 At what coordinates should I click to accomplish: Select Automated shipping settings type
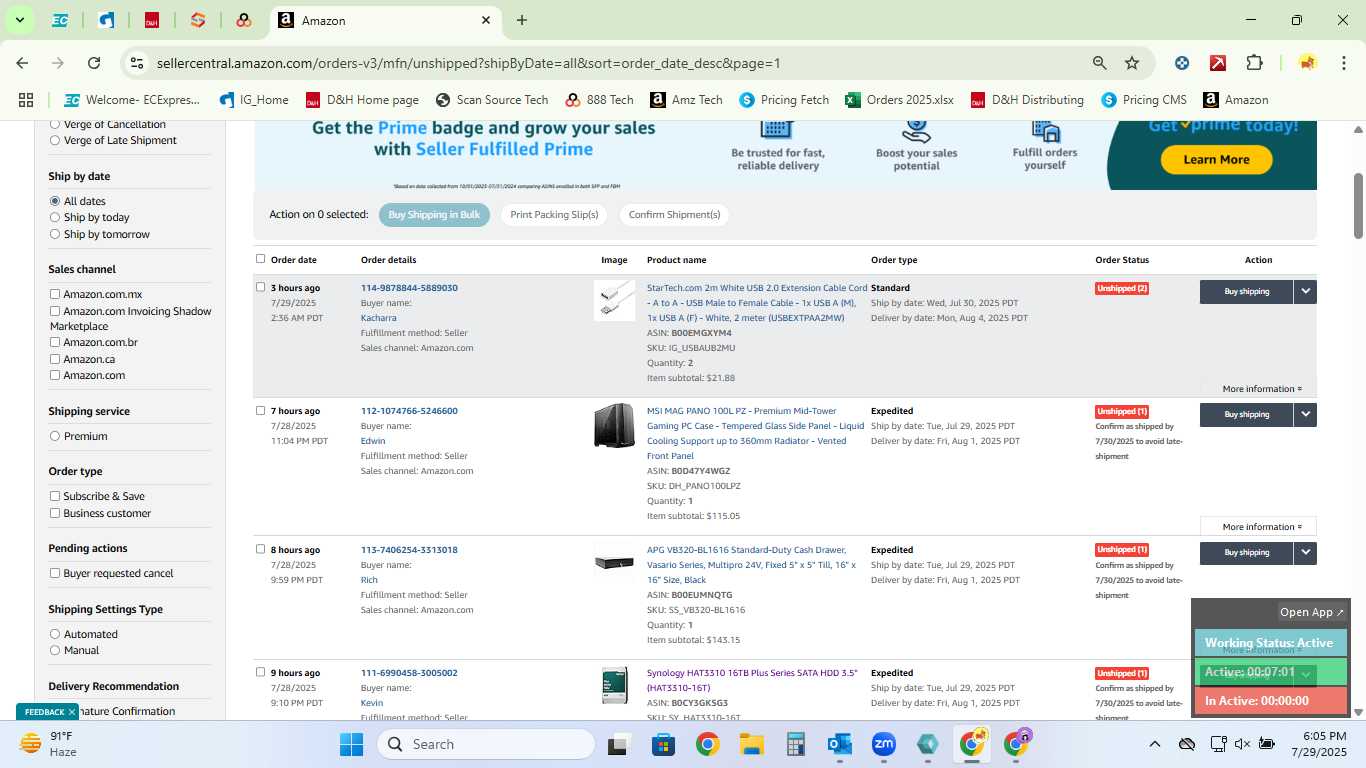coord(55,634)
